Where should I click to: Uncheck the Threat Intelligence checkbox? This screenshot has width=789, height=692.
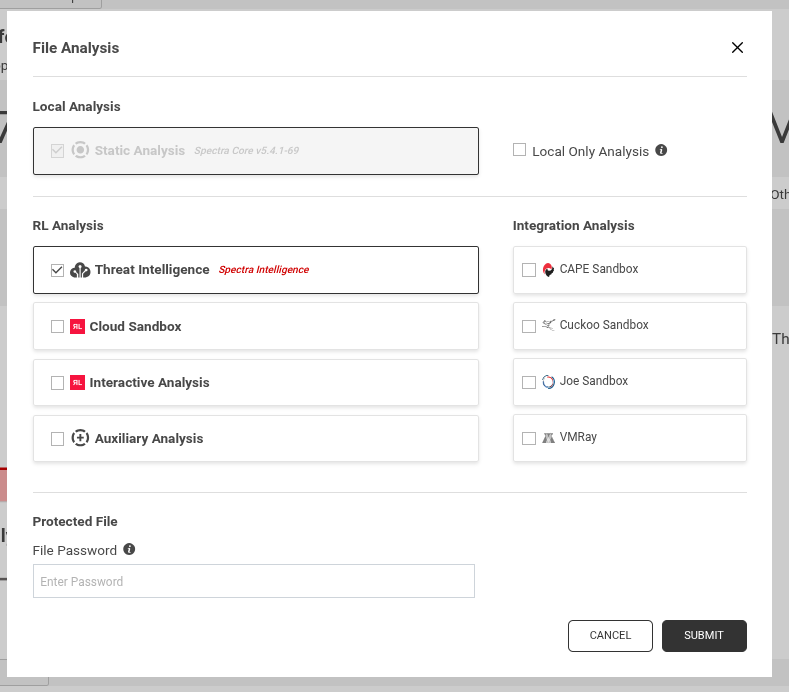click(57, 270)
